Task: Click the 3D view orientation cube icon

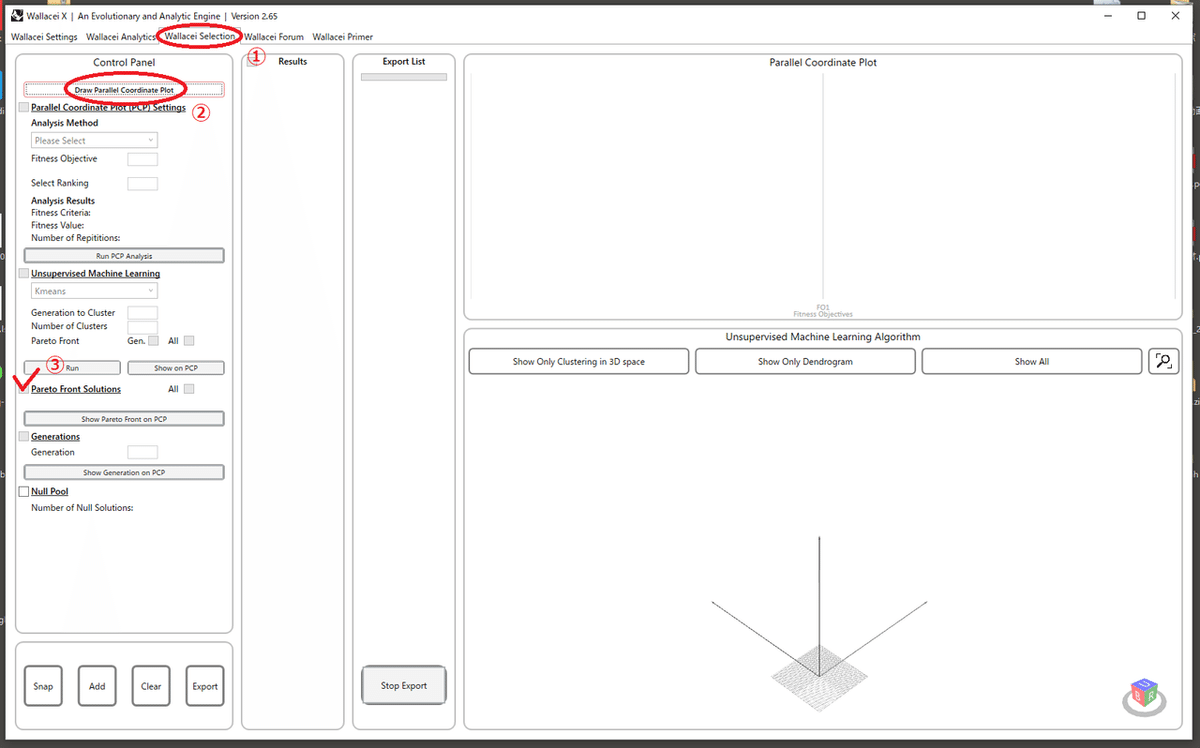Action: [1143, 696]
